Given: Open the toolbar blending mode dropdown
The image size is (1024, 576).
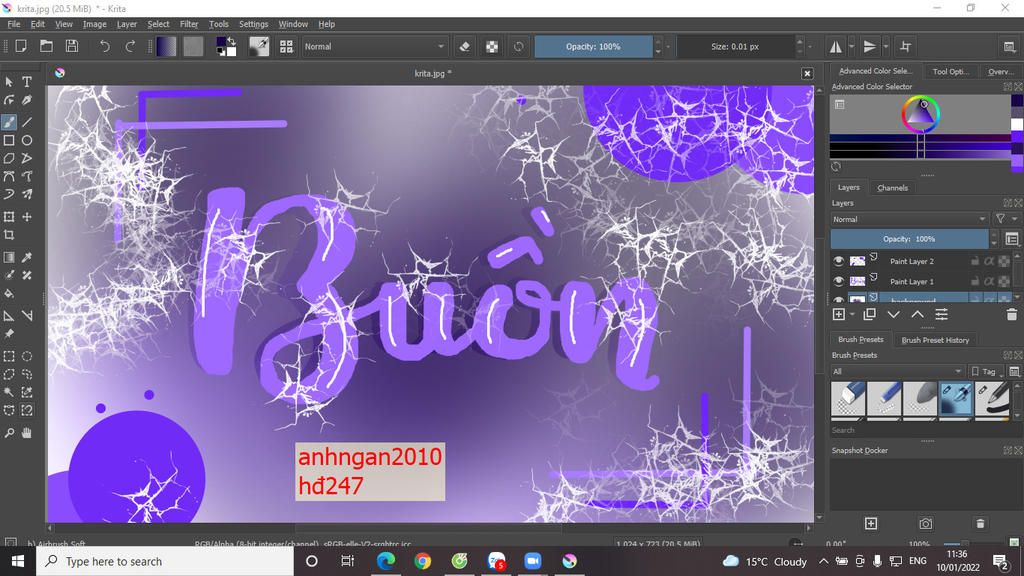Looking at the screenshot, I should tap(374, 46).
